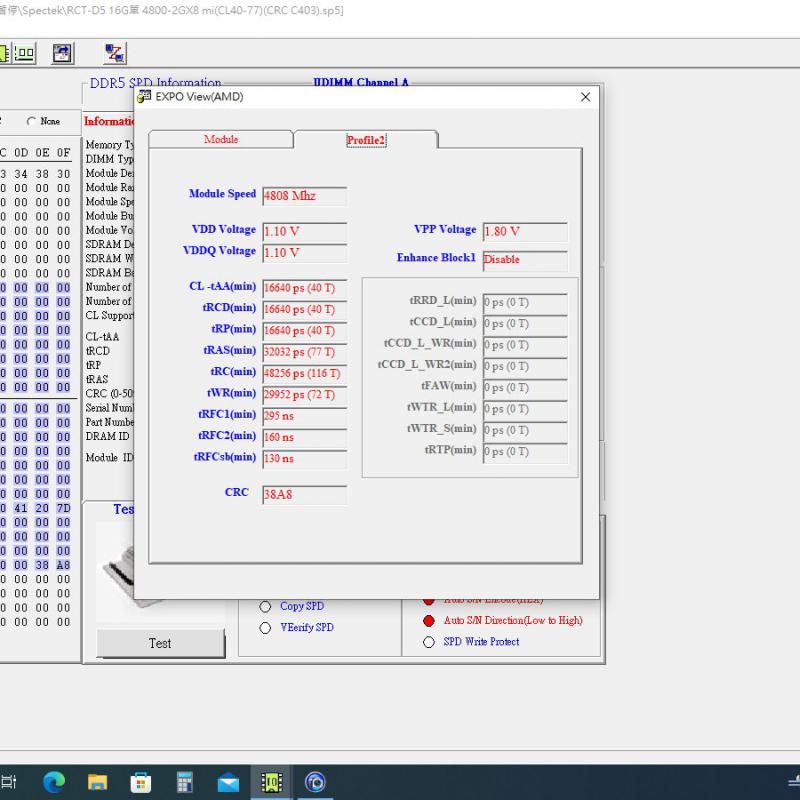This screenshot has width=800, height=800.
Task: Click the tRP(min) value field
Action: (305, 331)
